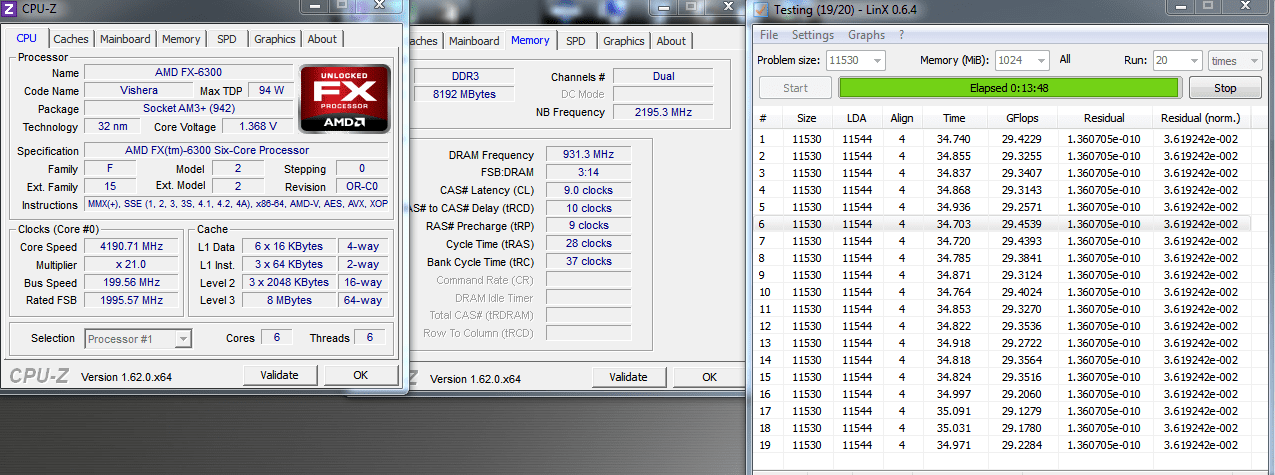Select the SPD tab in front CPU-Z window

pyautogui.click(x=227, y=39)
